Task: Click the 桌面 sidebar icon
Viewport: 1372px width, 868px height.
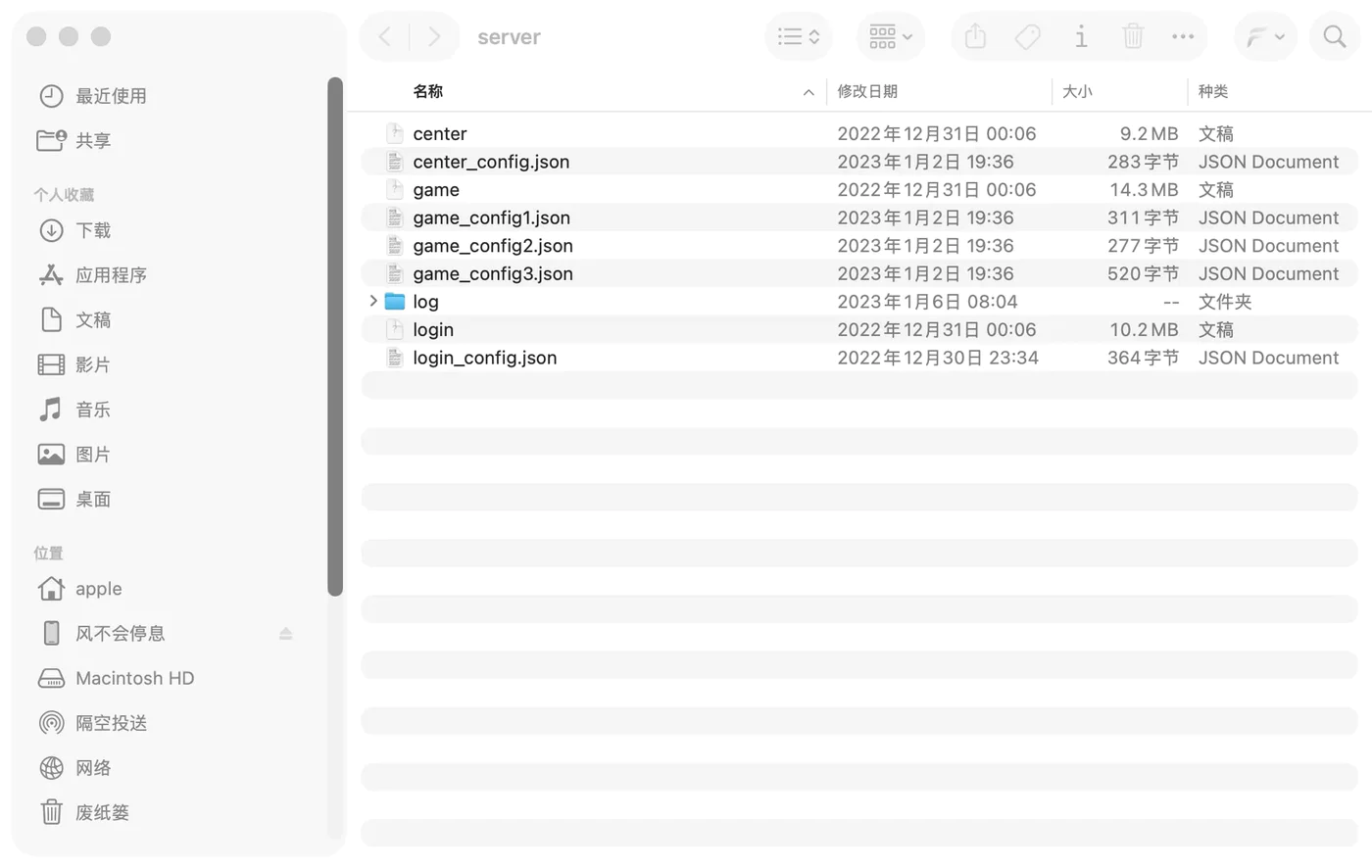Action: (51, 500)
